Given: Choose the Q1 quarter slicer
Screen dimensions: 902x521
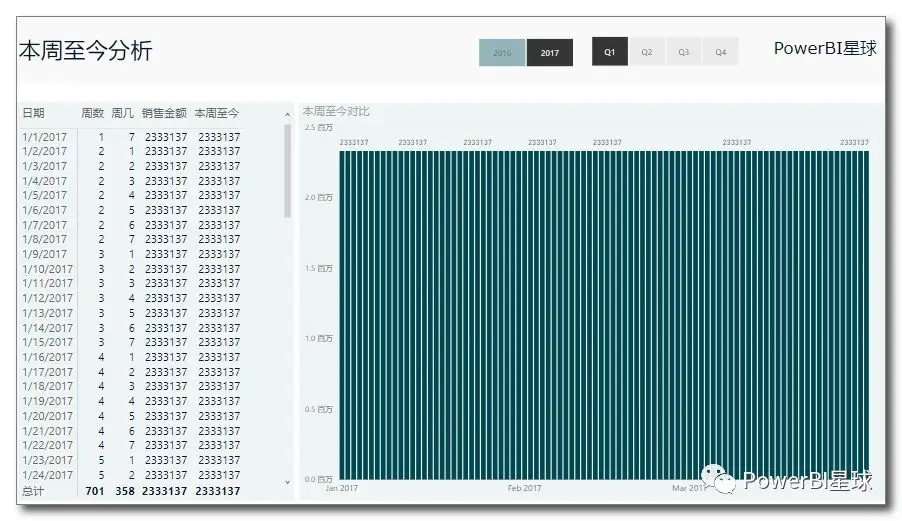Looking at the screenshot, I should click(x=610, y=52).
